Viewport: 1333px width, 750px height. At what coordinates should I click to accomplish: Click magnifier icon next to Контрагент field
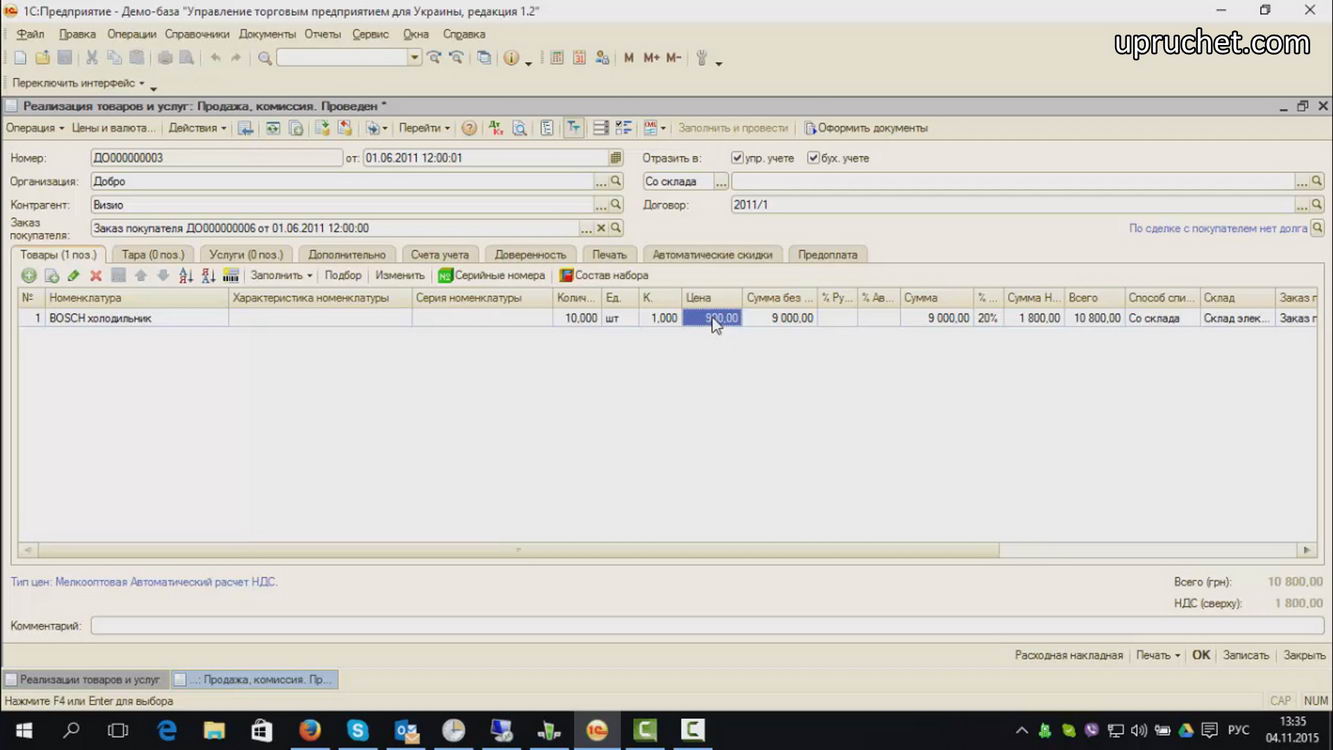tap(616, 204)
